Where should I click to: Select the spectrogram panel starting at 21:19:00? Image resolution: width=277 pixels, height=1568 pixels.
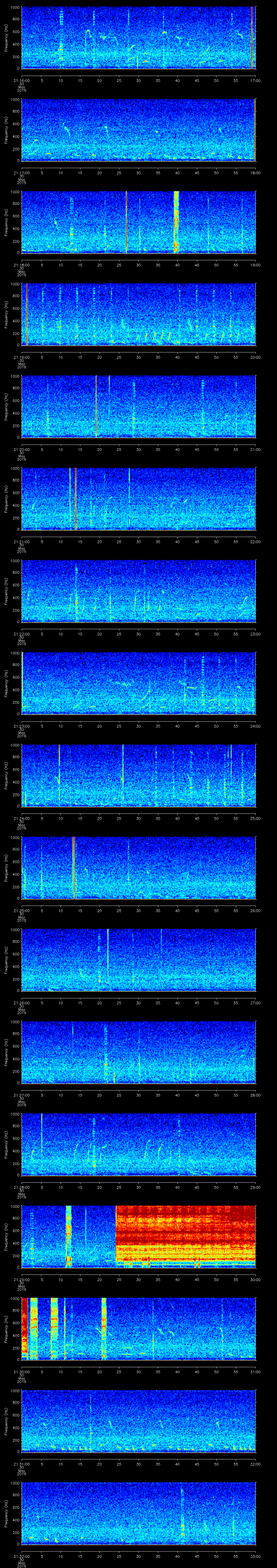tap(139, 314)
